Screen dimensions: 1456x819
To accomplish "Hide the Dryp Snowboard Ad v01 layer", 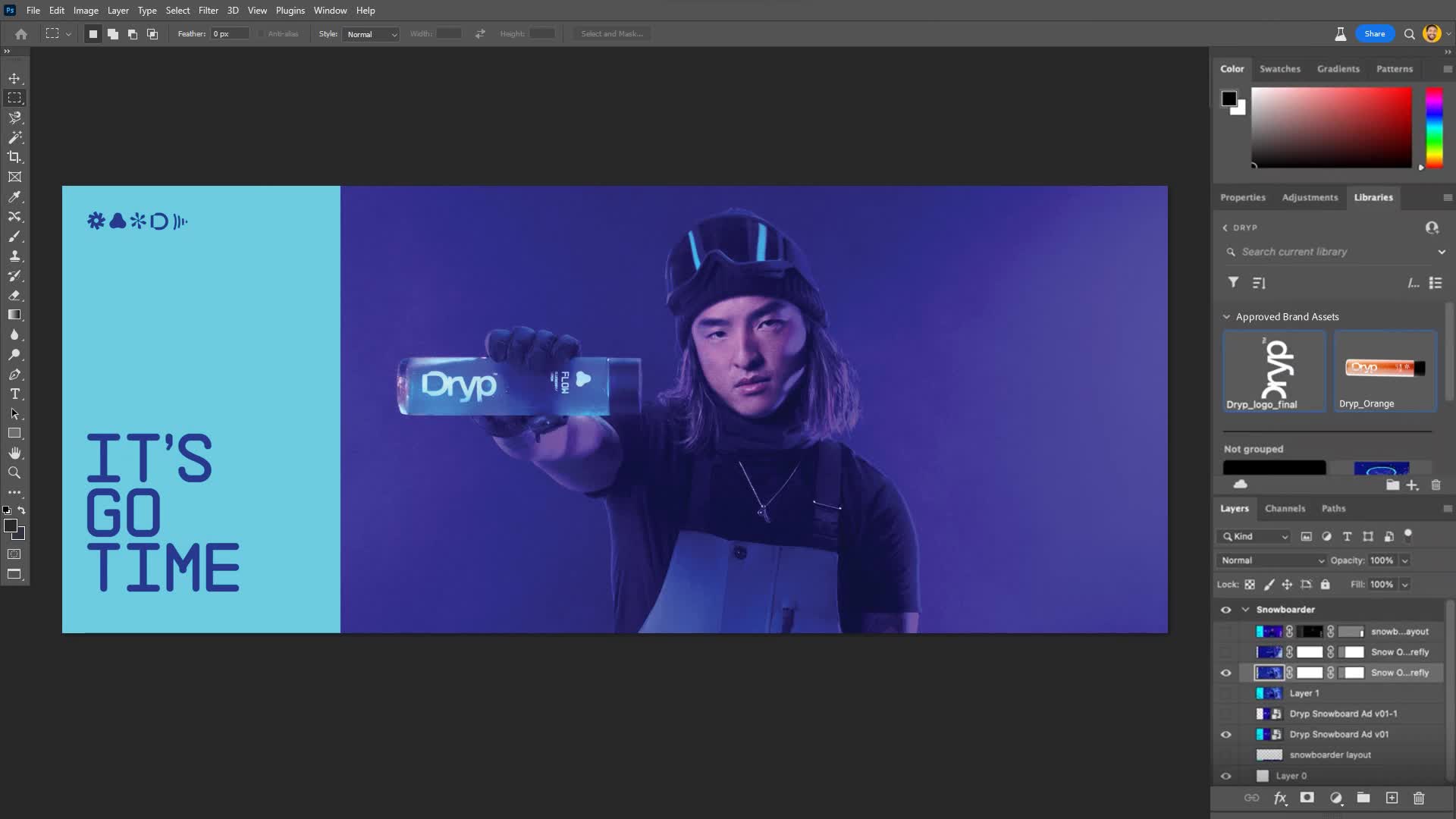I will (1225, 734).
